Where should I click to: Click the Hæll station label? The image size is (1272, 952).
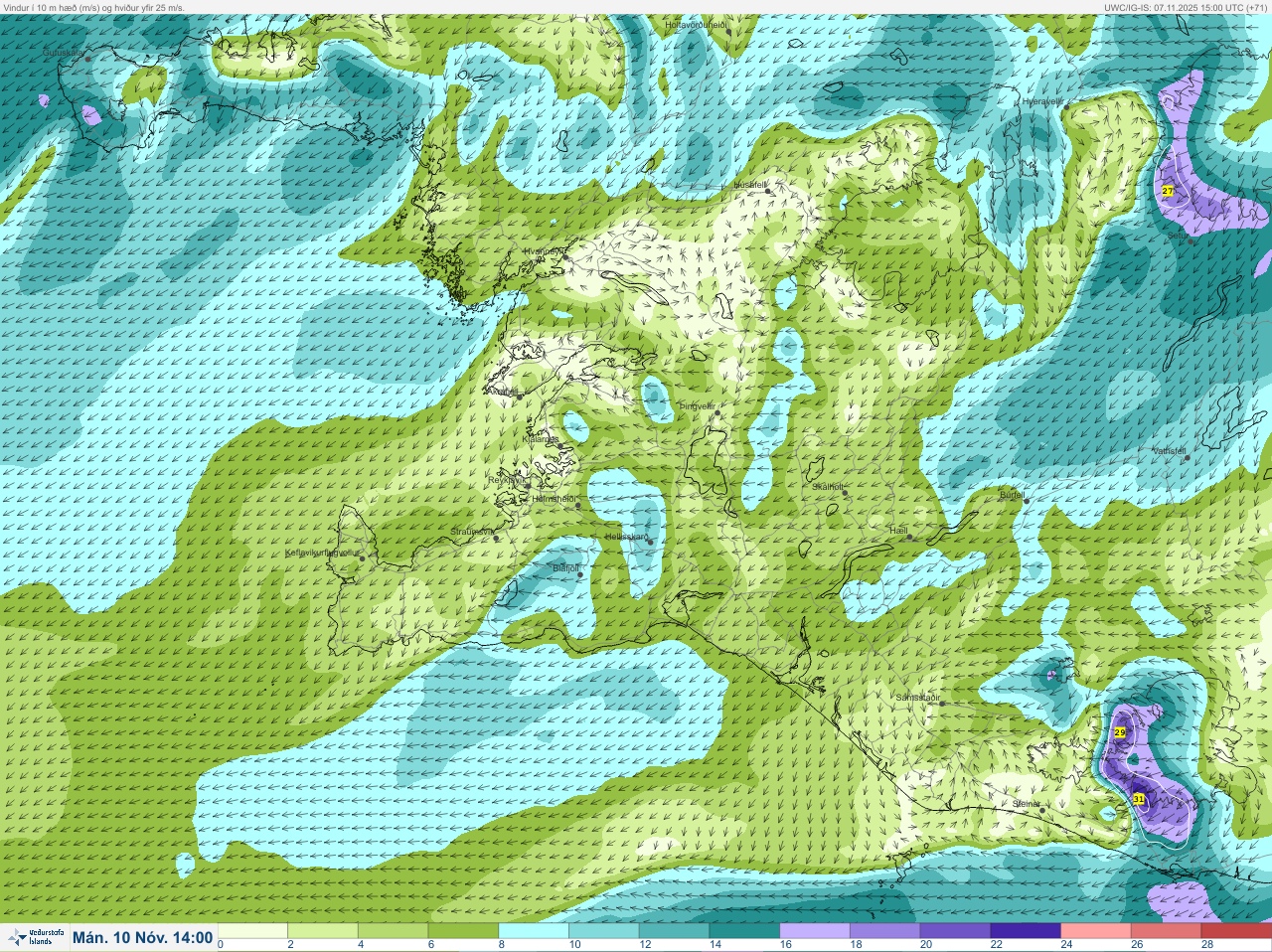[899, 531]
